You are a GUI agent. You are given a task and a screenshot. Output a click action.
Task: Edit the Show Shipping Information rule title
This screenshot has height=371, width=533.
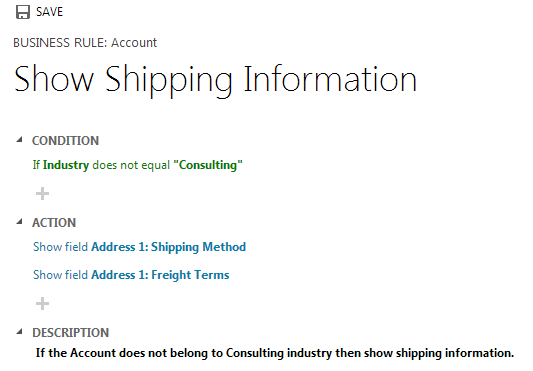tap(216, 80)
